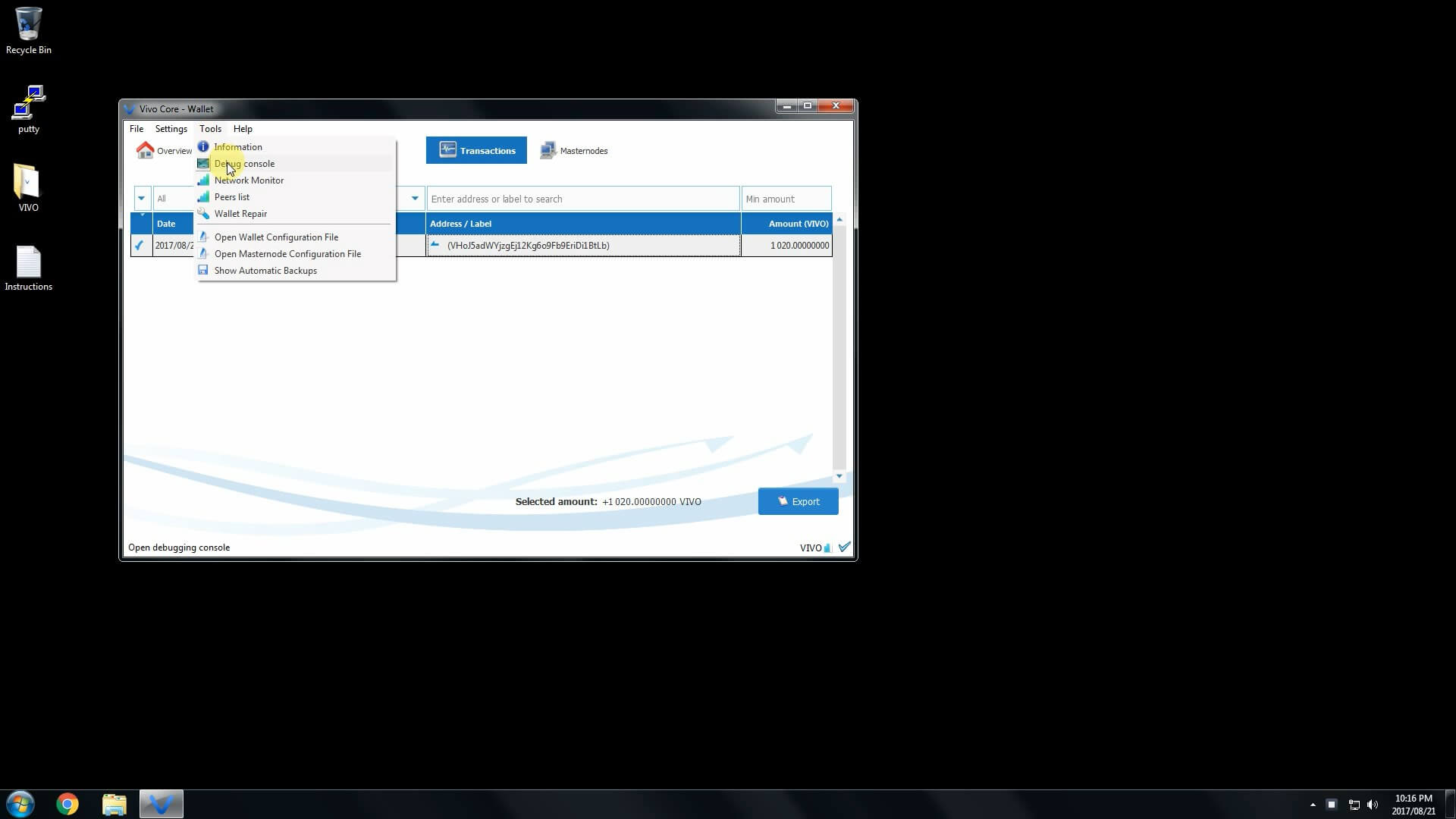Screen dimensions: 1456x819
Task: Click the Overview home icon
Action: [146, 150]
